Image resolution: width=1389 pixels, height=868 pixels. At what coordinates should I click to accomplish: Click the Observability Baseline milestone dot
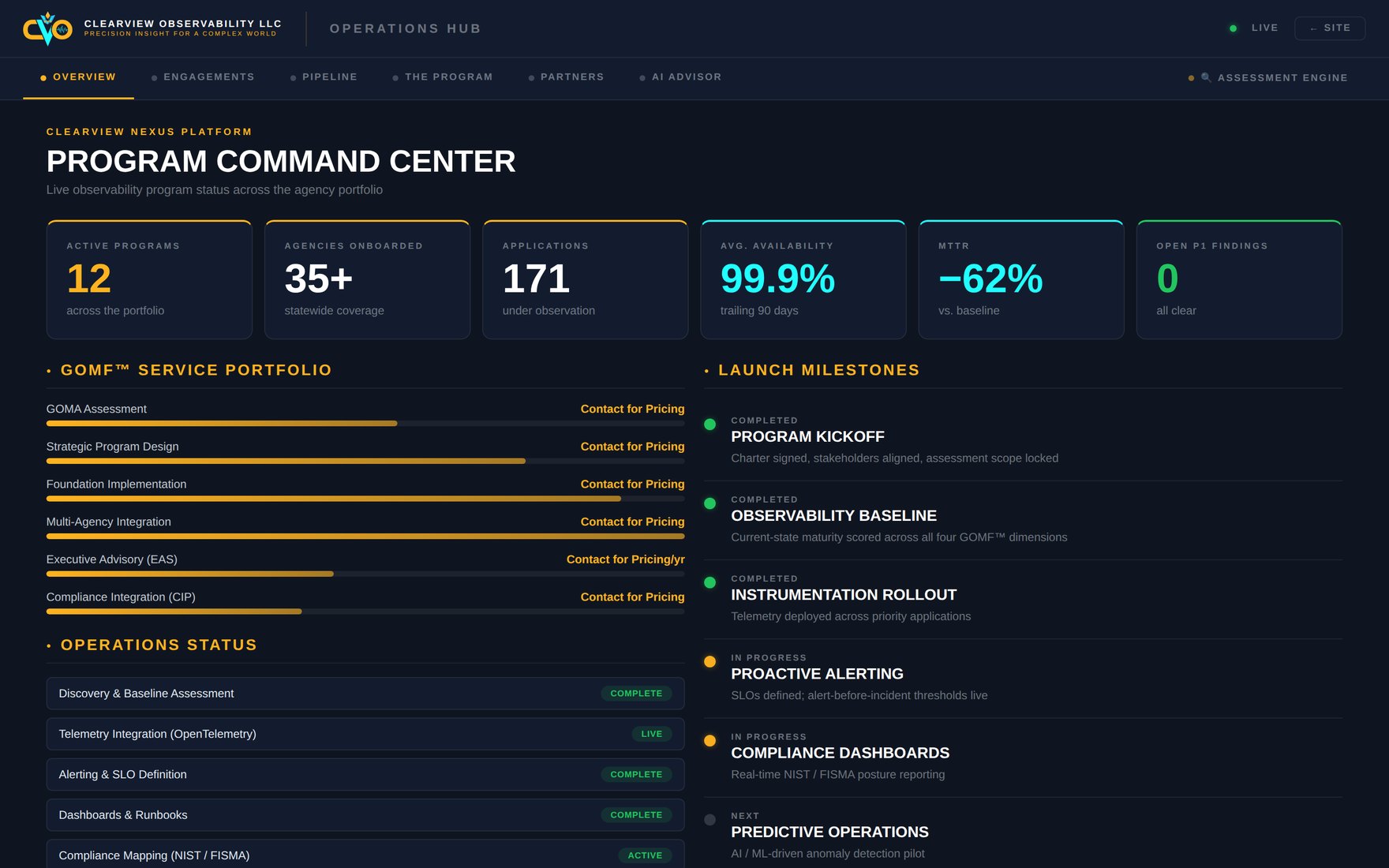tap(709, 503)
